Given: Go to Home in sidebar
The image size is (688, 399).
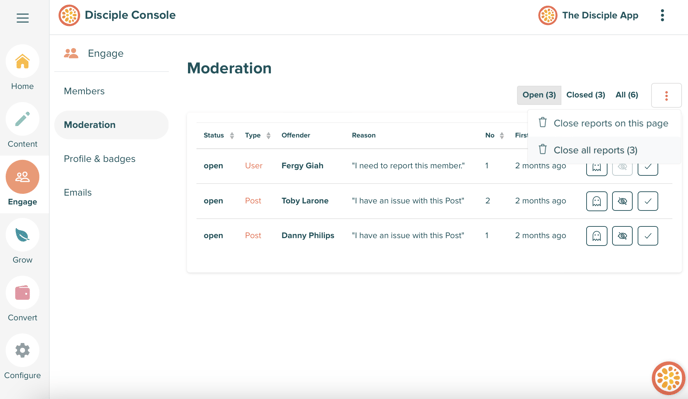Looking at the screenshot, I should click(22, 68).
